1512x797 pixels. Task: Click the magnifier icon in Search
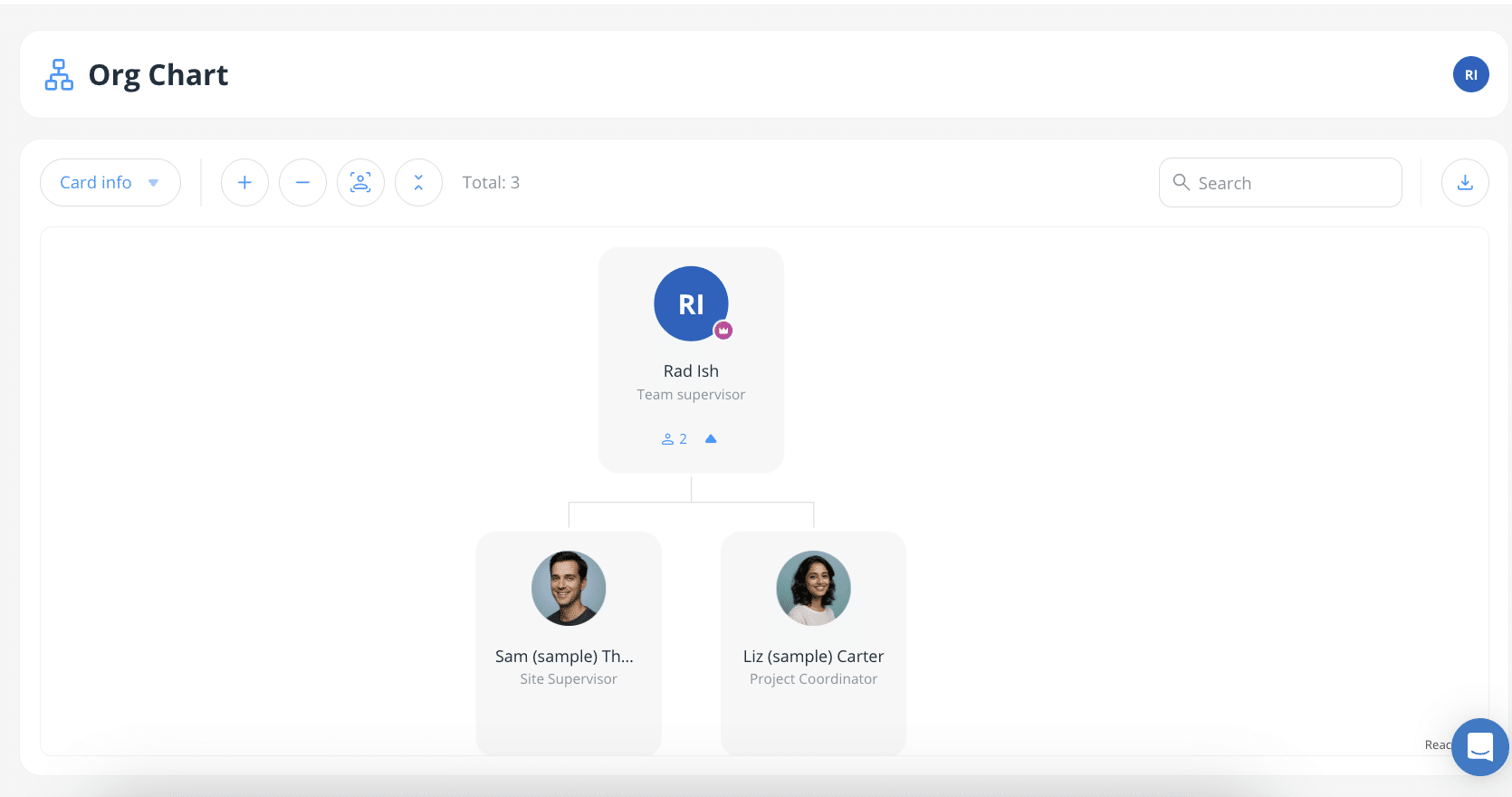tap(1182, 182)
